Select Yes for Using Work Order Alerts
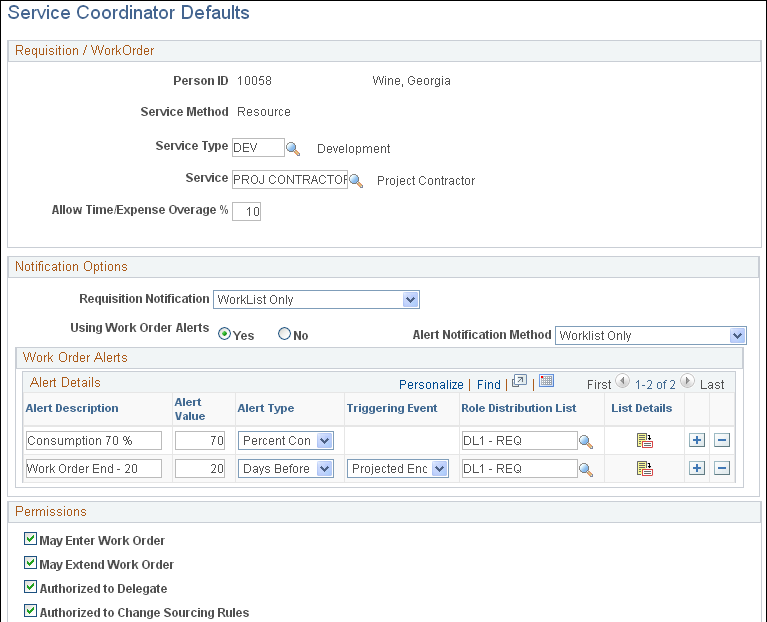 pos(225,334)
